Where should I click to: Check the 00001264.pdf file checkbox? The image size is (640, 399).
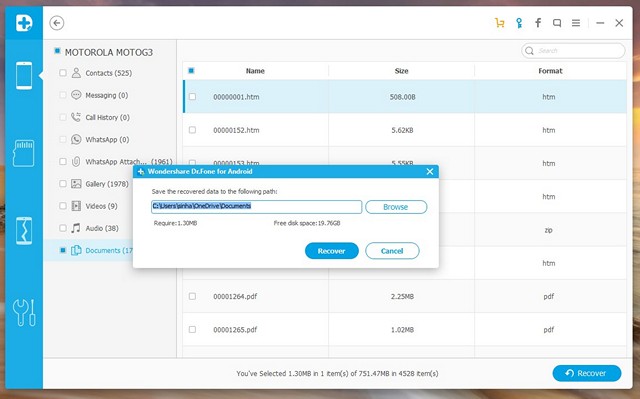pos(192,296)
